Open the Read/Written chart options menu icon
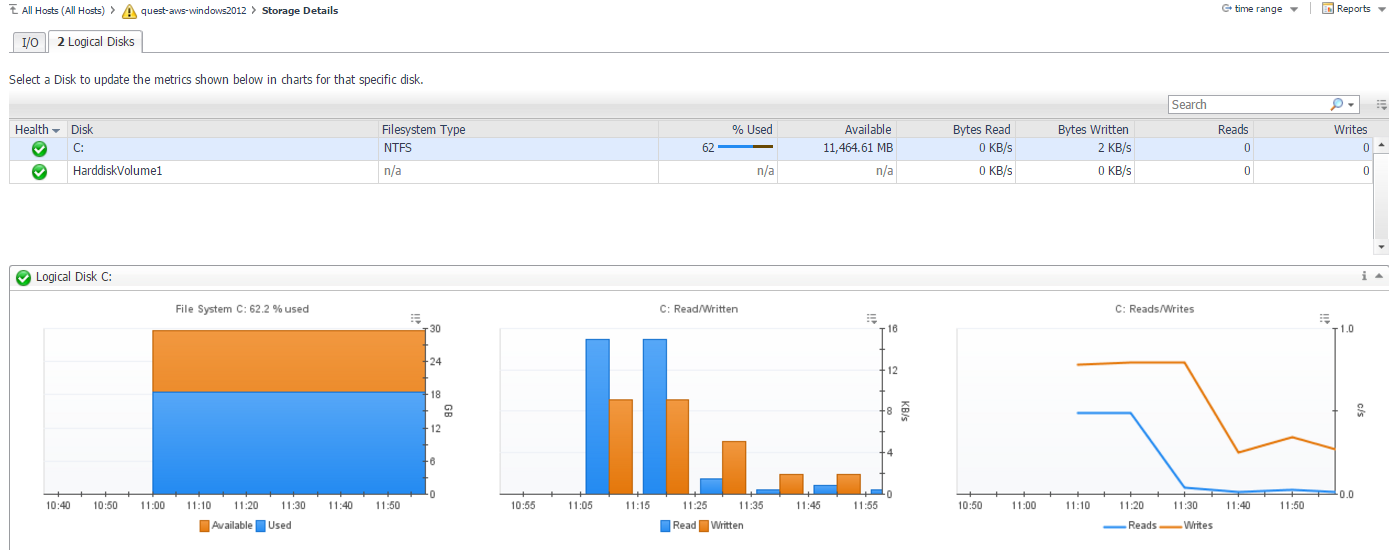 [871, 319]
